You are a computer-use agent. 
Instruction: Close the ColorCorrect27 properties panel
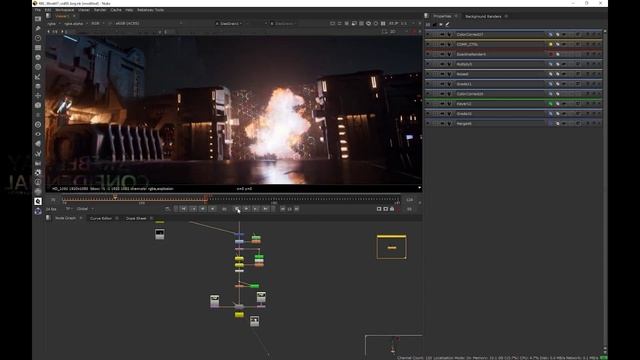[x=599, y=34]
